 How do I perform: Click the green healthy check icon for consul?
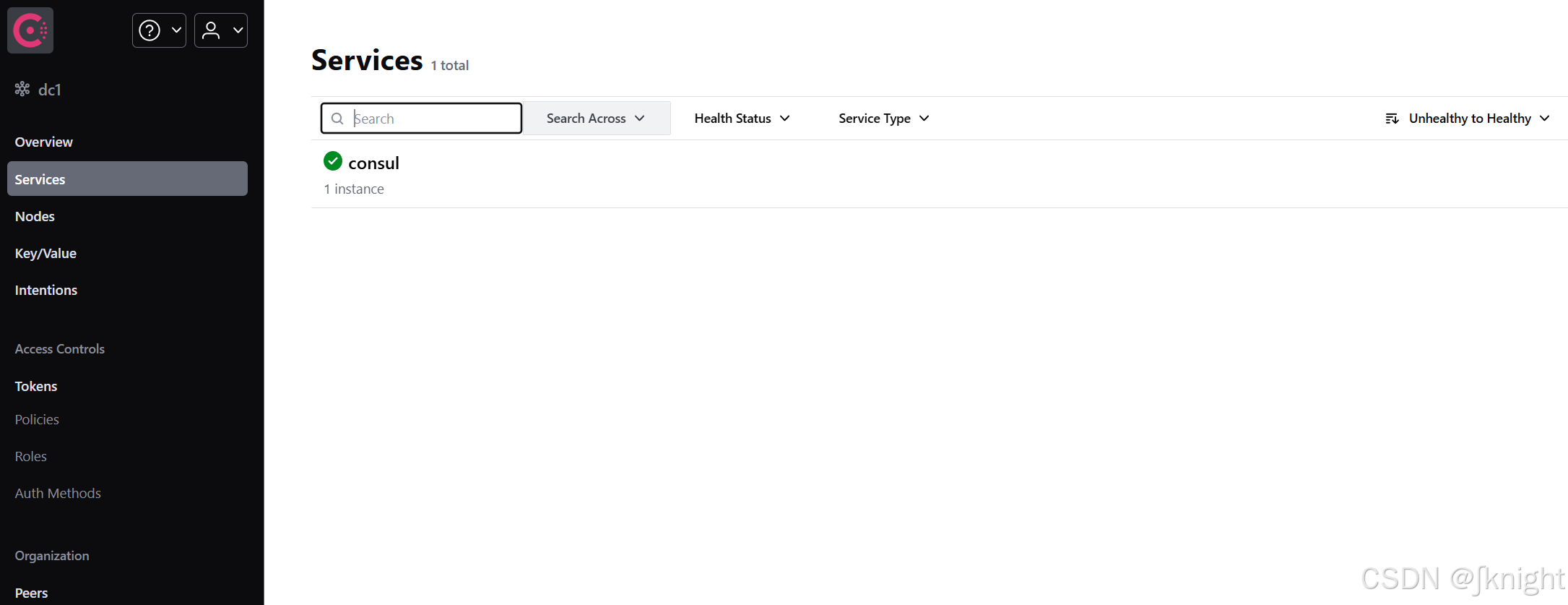tap(333, 161)
